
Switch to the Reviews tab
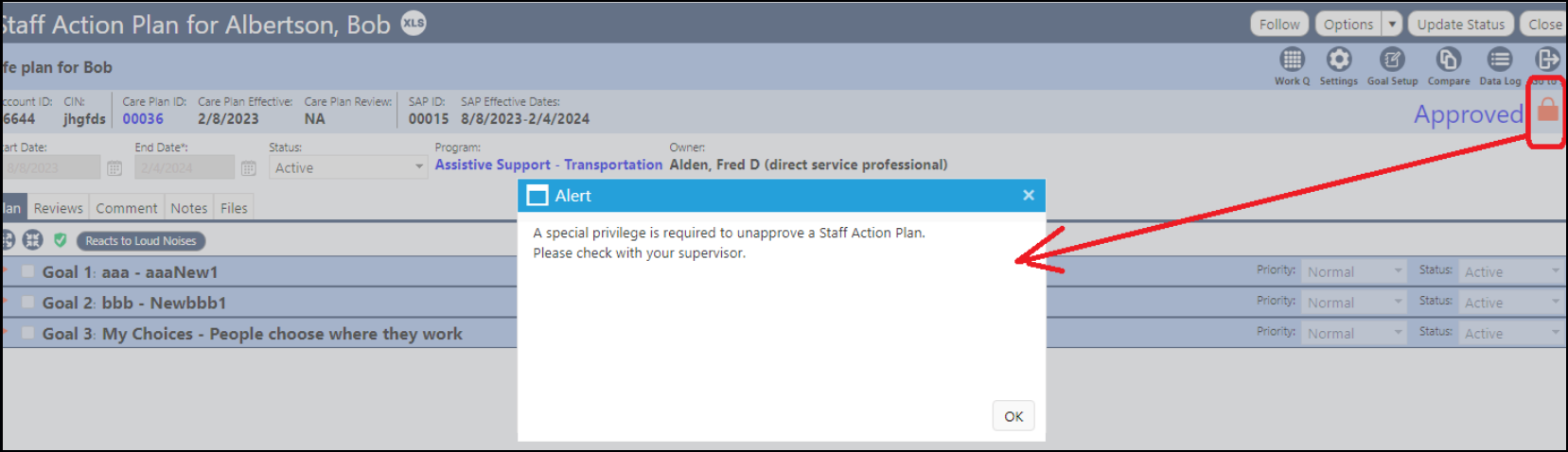pos(59,208)
